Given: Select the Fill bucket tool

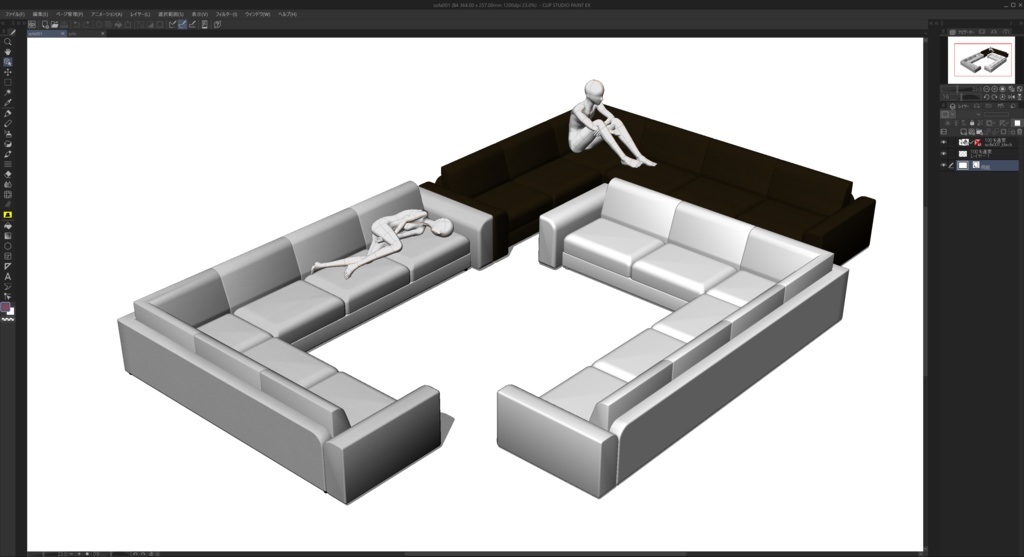Looking at the screenshot, I should point(8,225).
